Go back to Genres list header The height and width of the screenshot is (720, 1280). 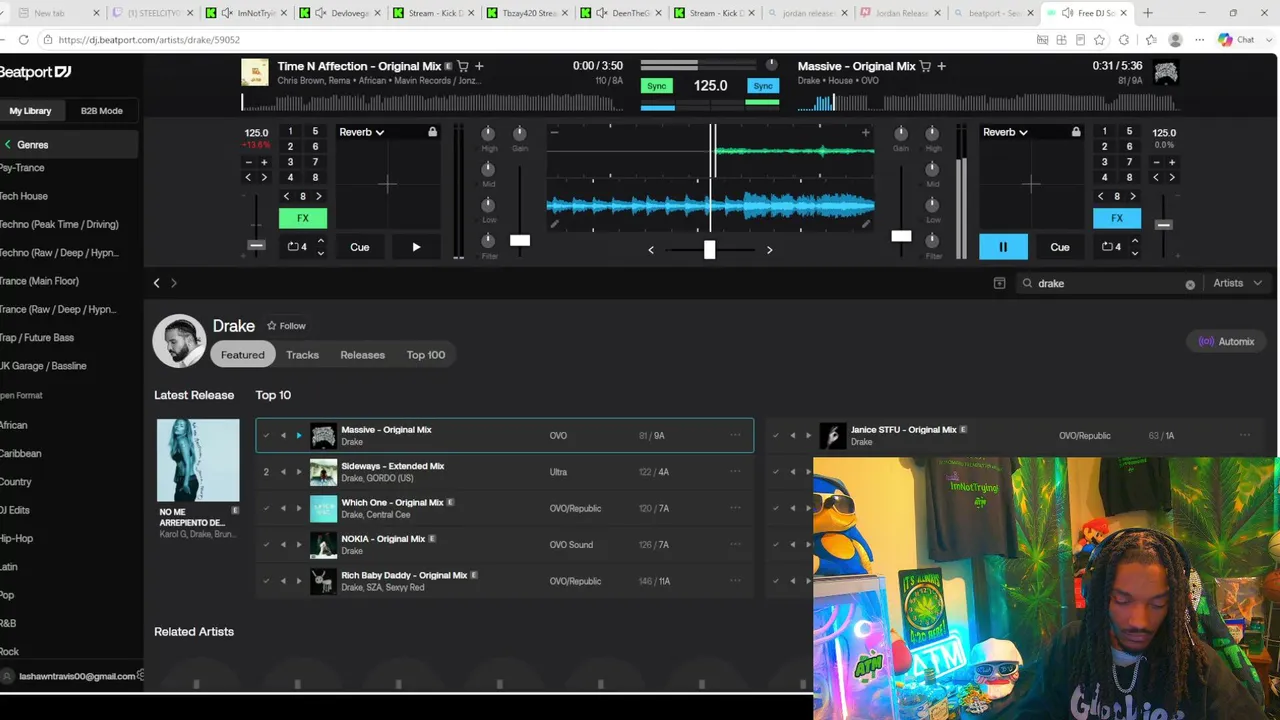68,145
